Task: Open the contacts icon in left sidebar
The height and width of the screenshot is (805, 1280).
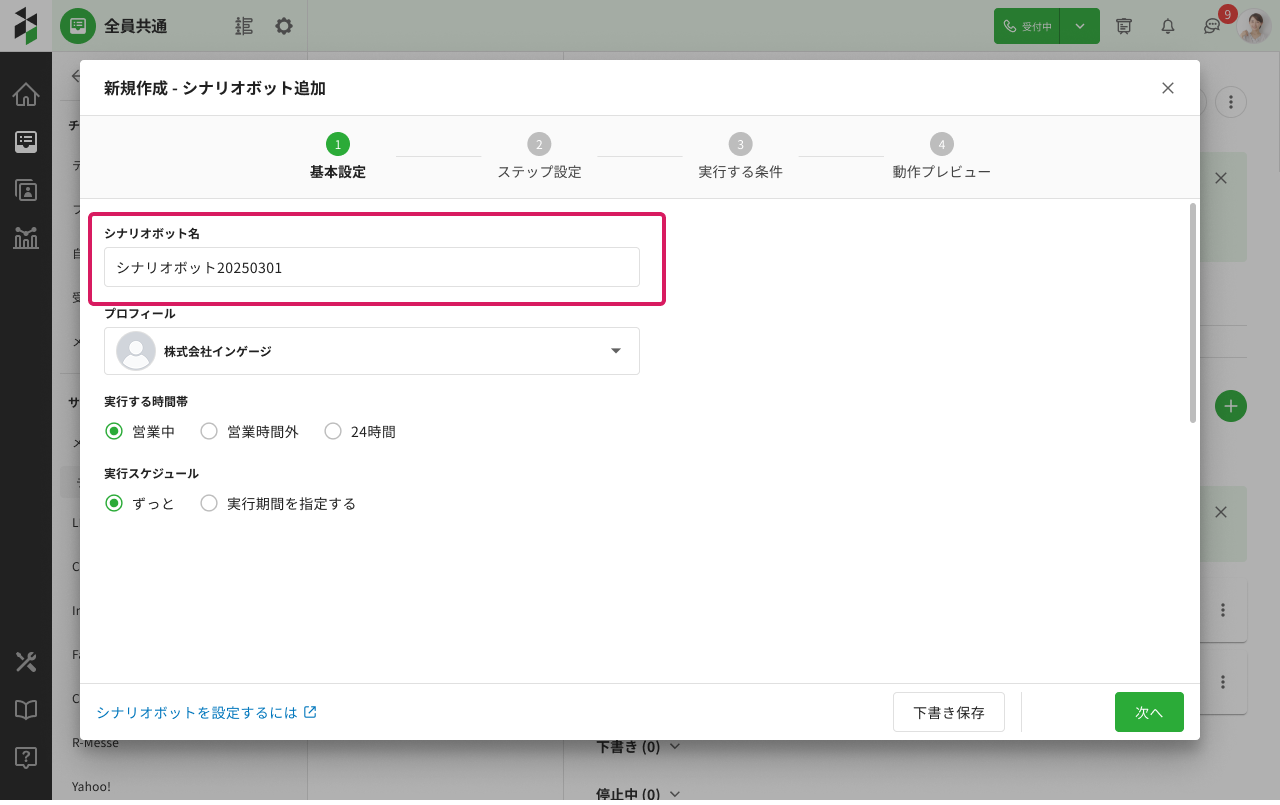Action: [x=26, y=190]
